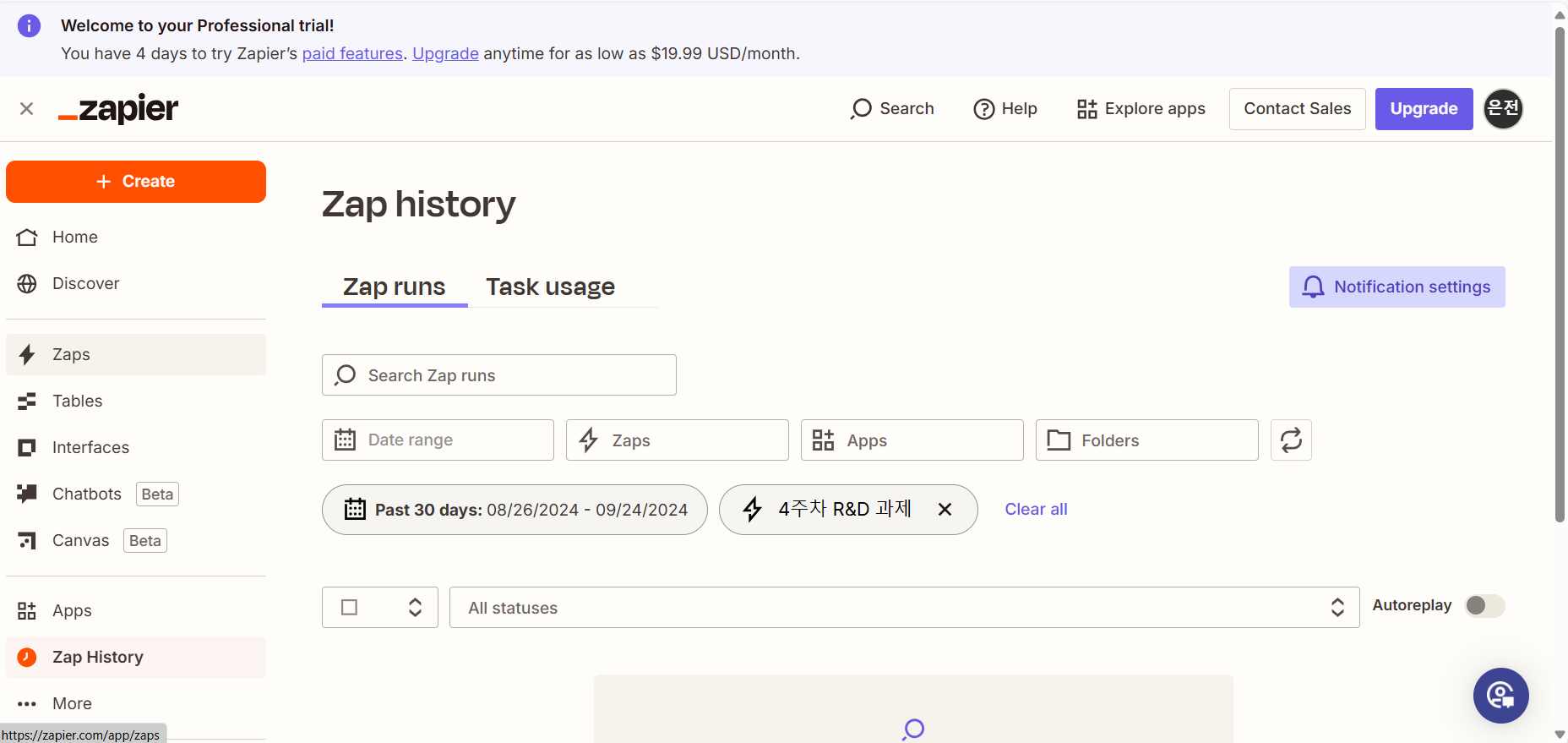Expand More in the sidebar
Screen dimensions: 1568x743
[x=136, y=704]
